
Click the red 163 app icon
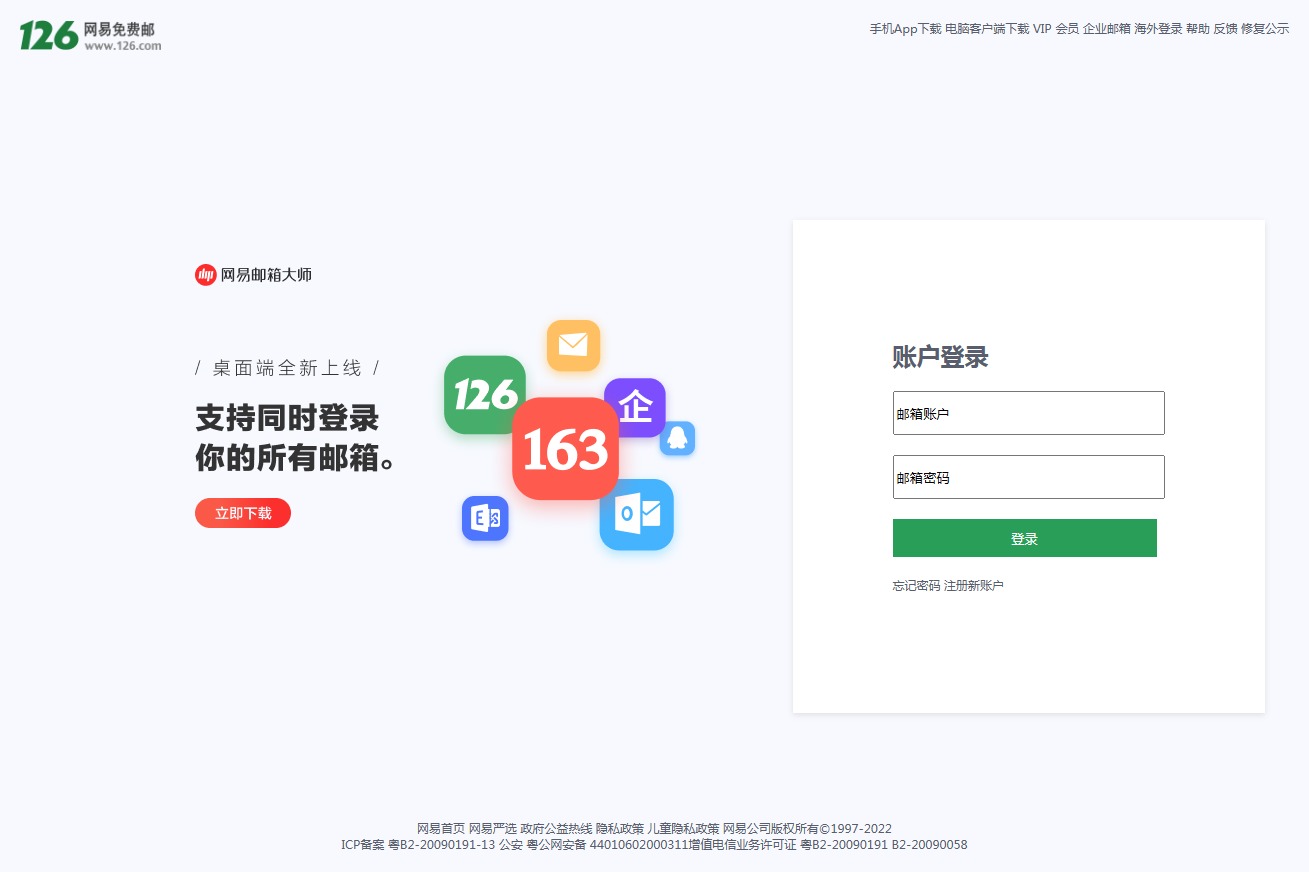[565, 449]
